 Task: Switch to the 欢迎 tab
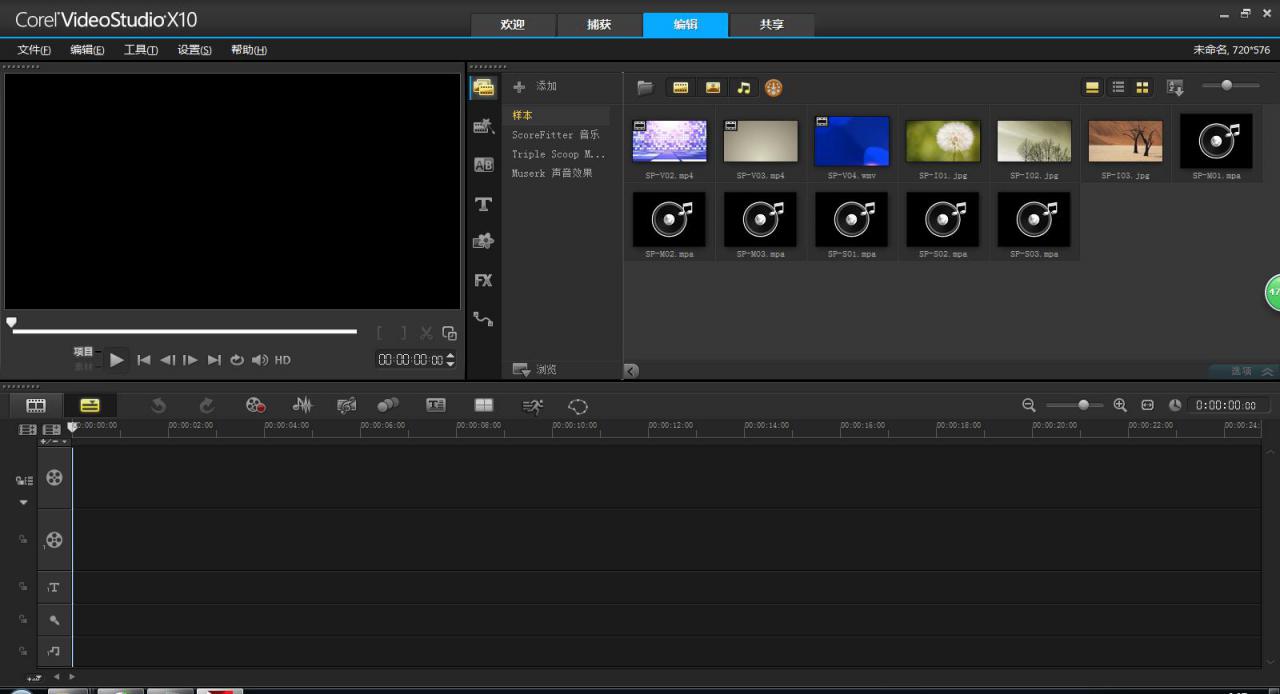[x=513, y=25]
